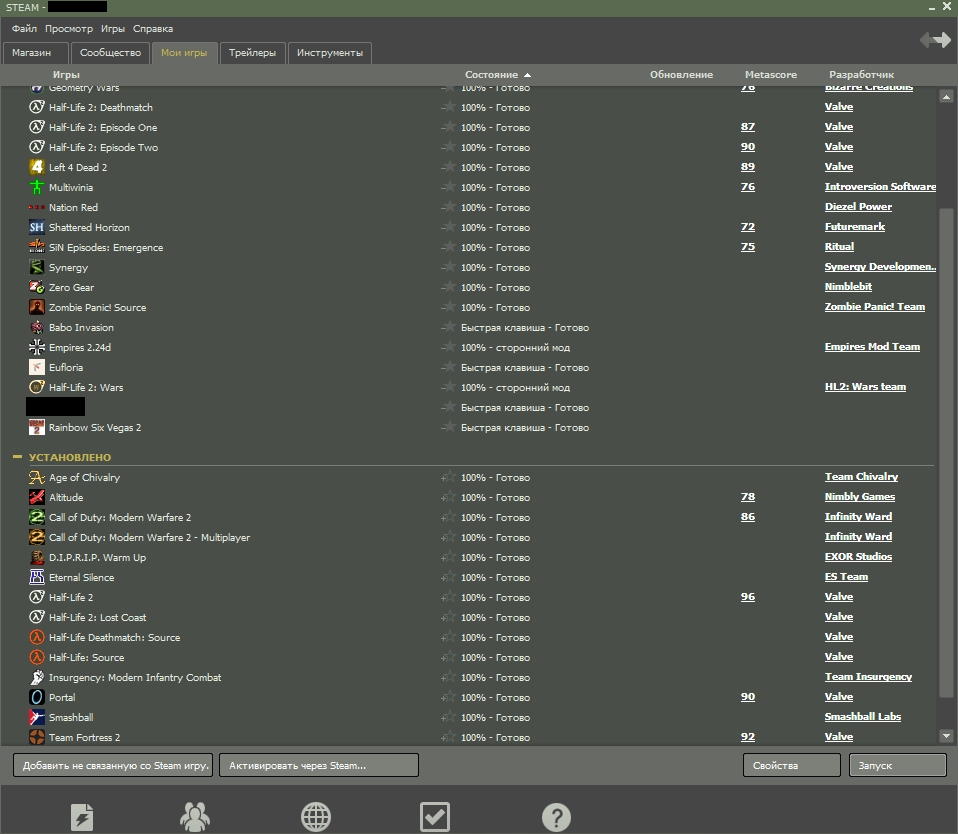Click the Zero Gear game icon

(37, 287)
